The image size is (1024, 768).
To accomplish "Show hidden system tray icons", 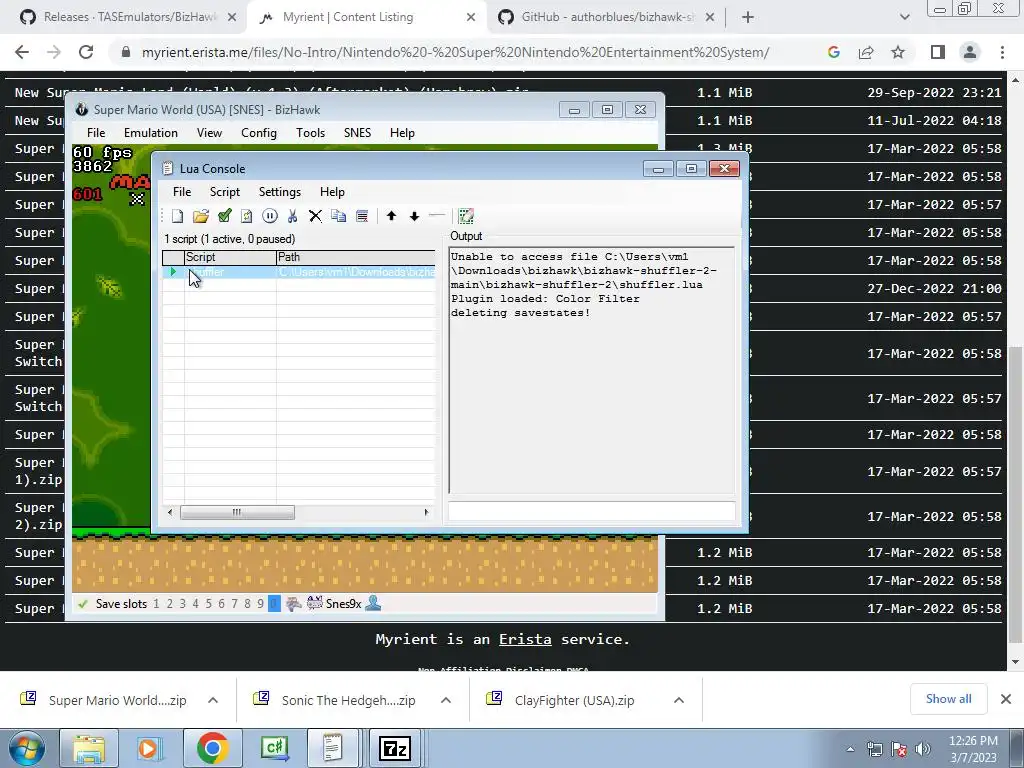I will pos(850,749).
